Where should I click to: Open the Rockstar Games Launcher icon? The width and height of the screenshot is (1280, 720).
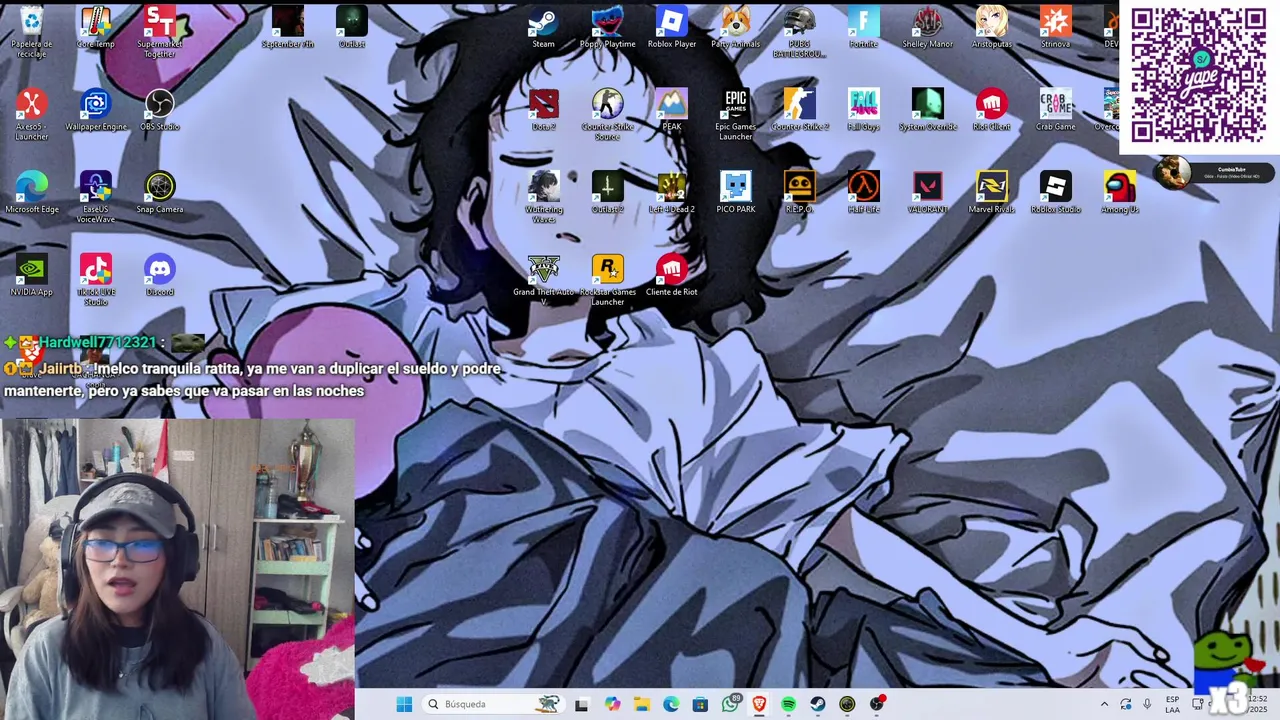point(607,281)
